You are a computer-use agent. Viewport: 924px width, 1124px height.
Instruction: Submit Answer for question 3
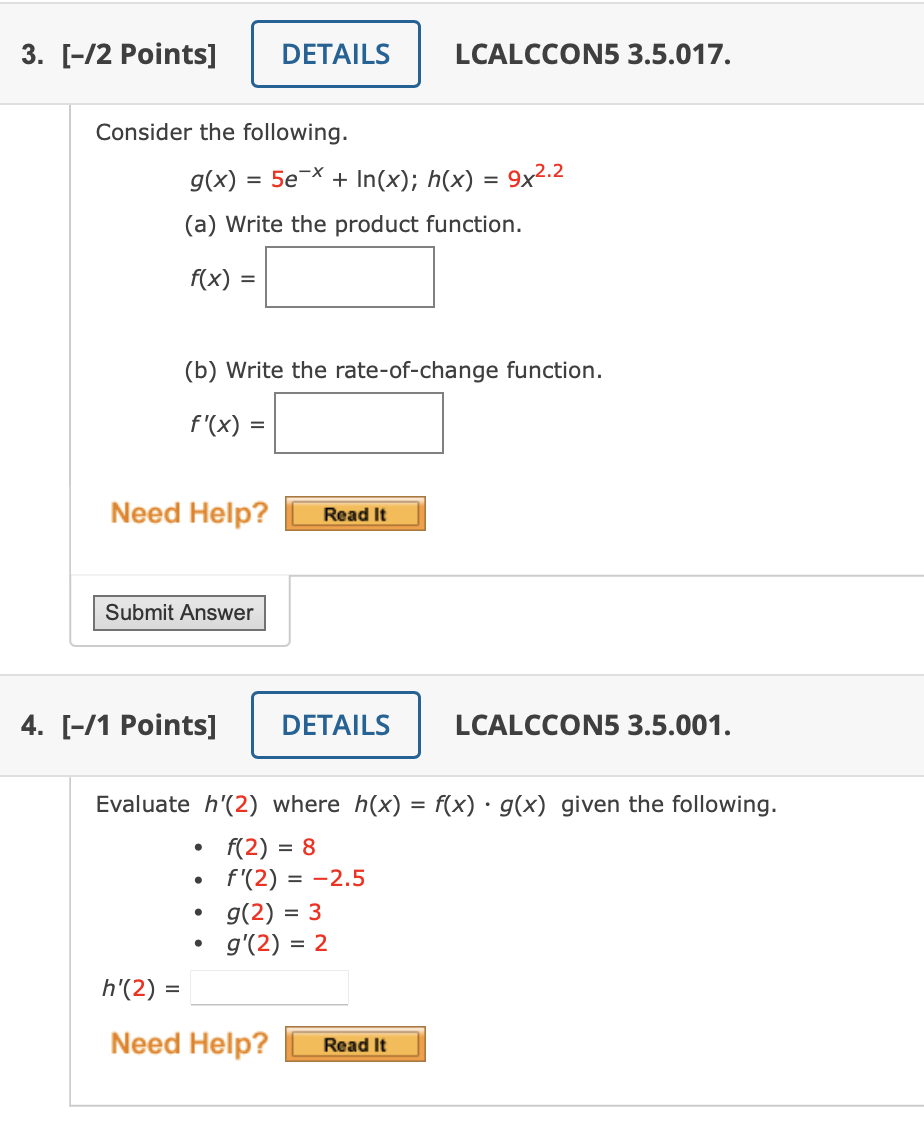[178, 612]
